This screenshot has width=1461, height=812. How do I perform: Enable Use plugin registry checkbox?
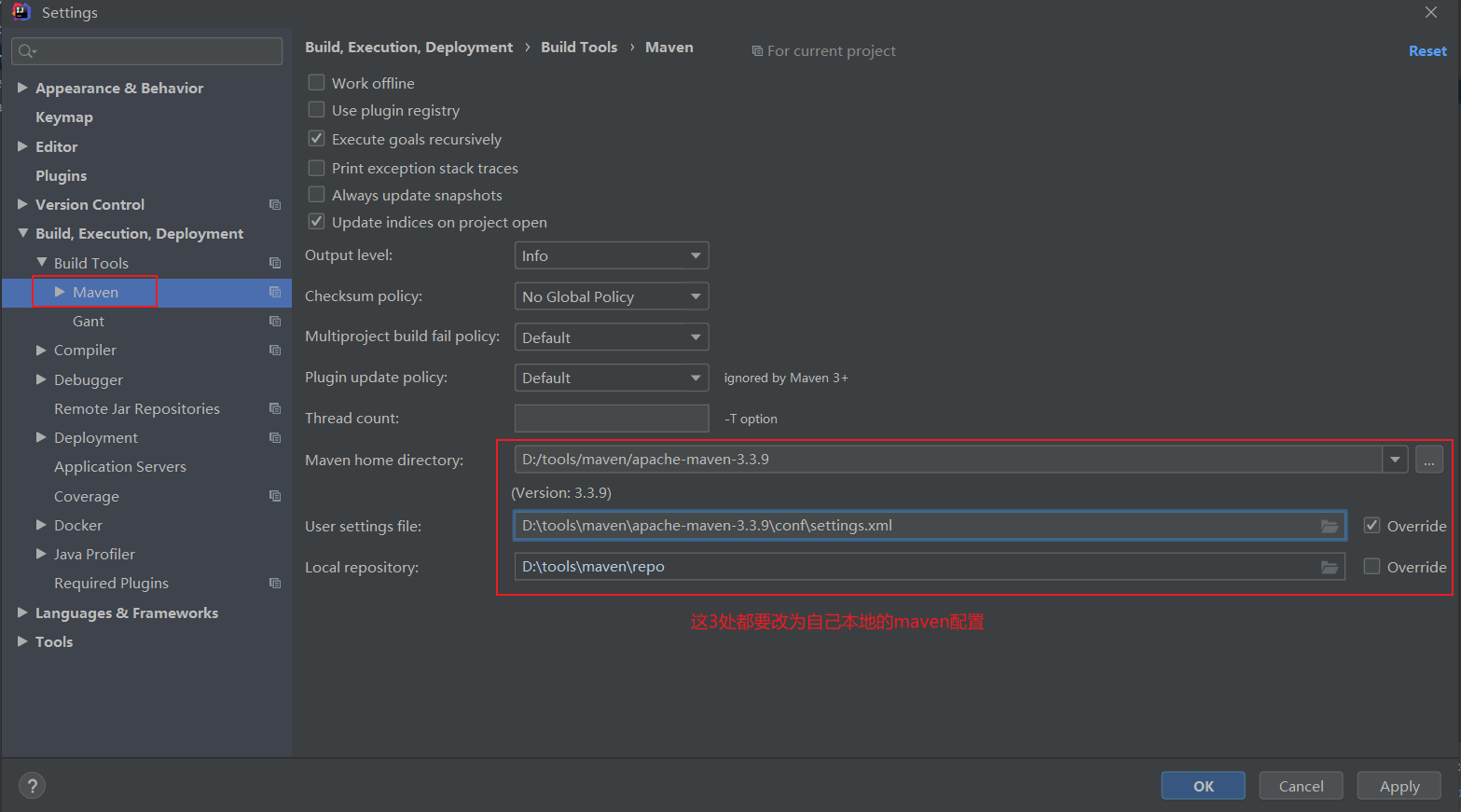[317, 109]
